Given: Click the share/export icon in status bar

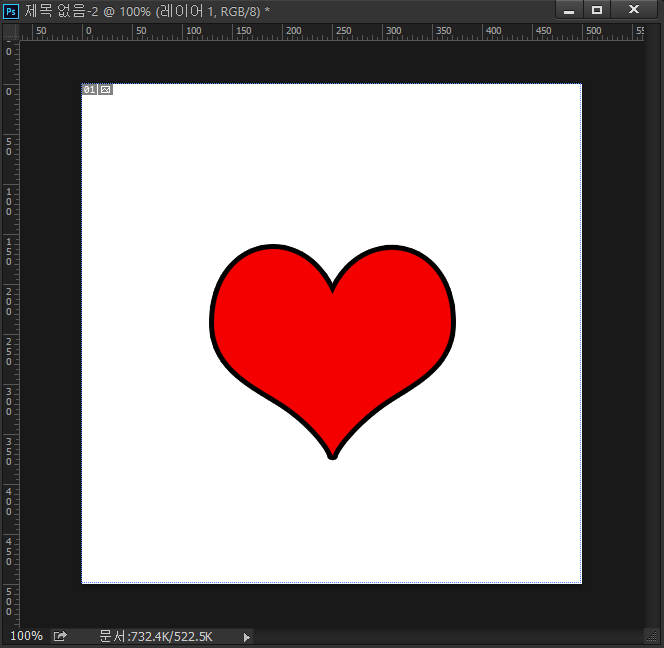Looking at the screenshot, I should click(x=60, y=636).
